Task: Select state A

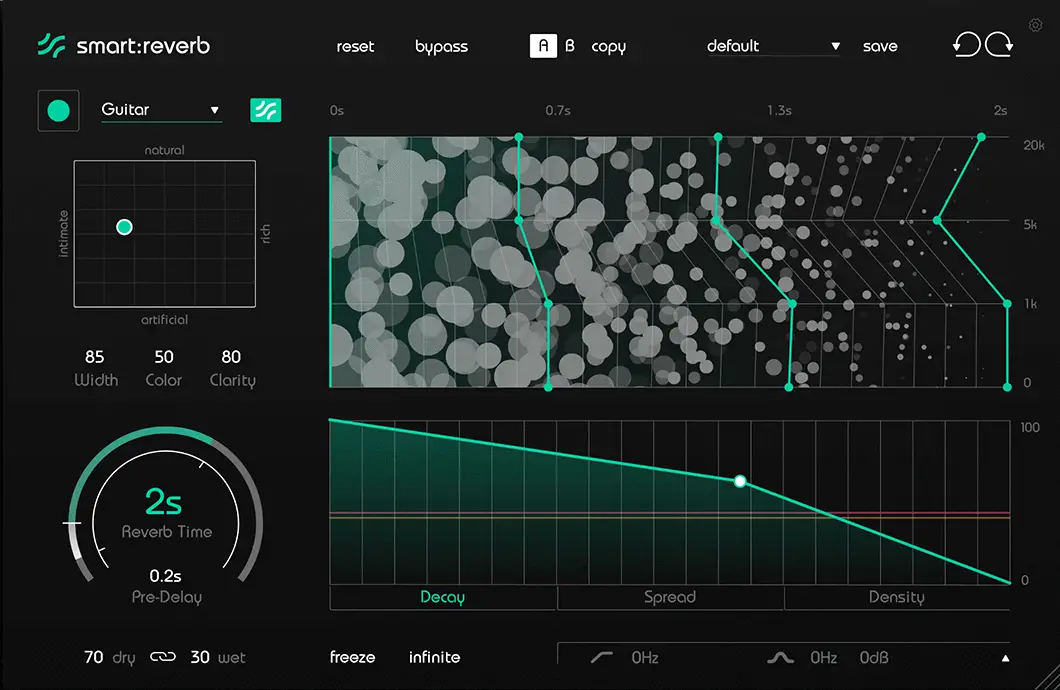Action: click(543, 46)
